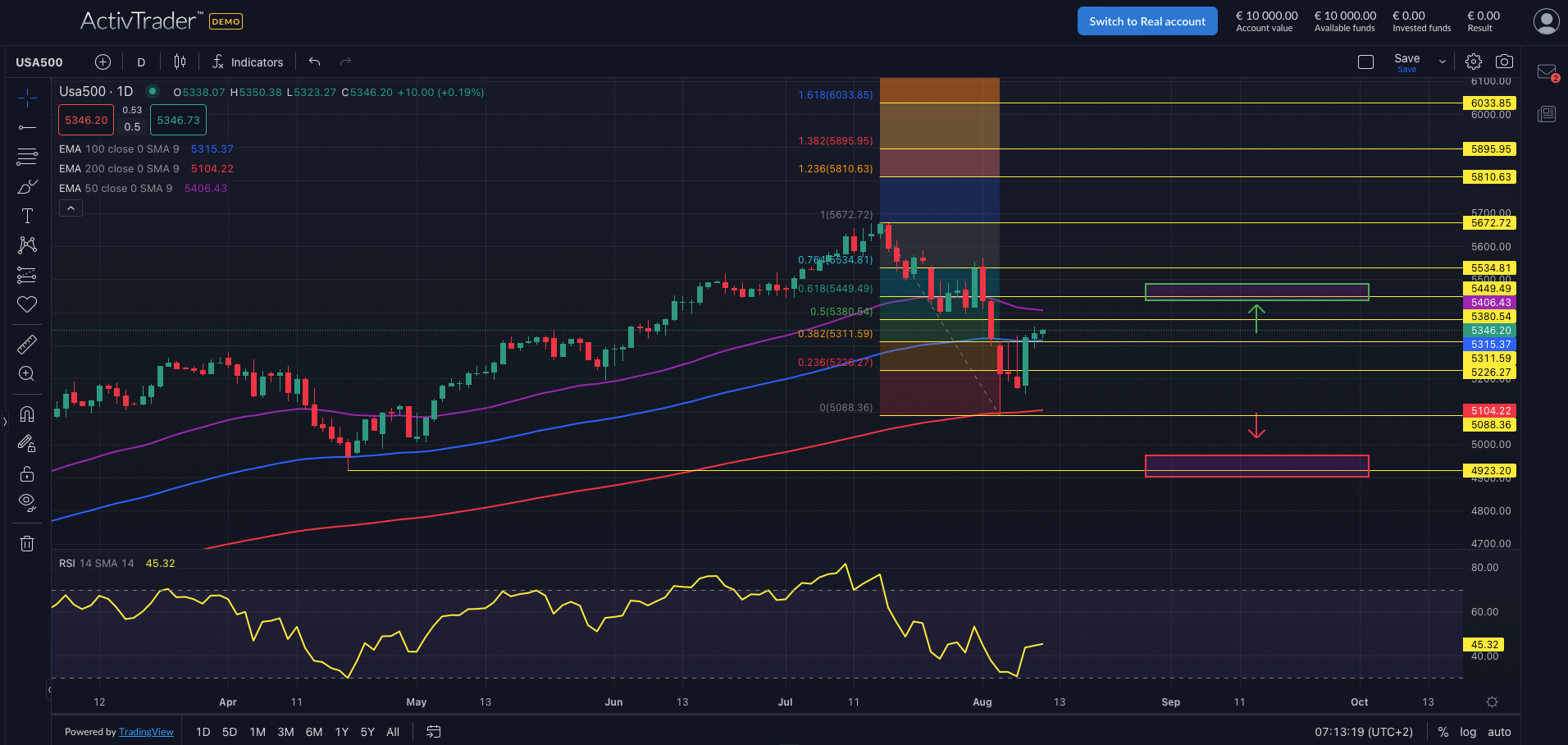The height and width of the screenshot is (745, 1568).
Task: Toggle magnet mode on
Action: tap(27, 414)
